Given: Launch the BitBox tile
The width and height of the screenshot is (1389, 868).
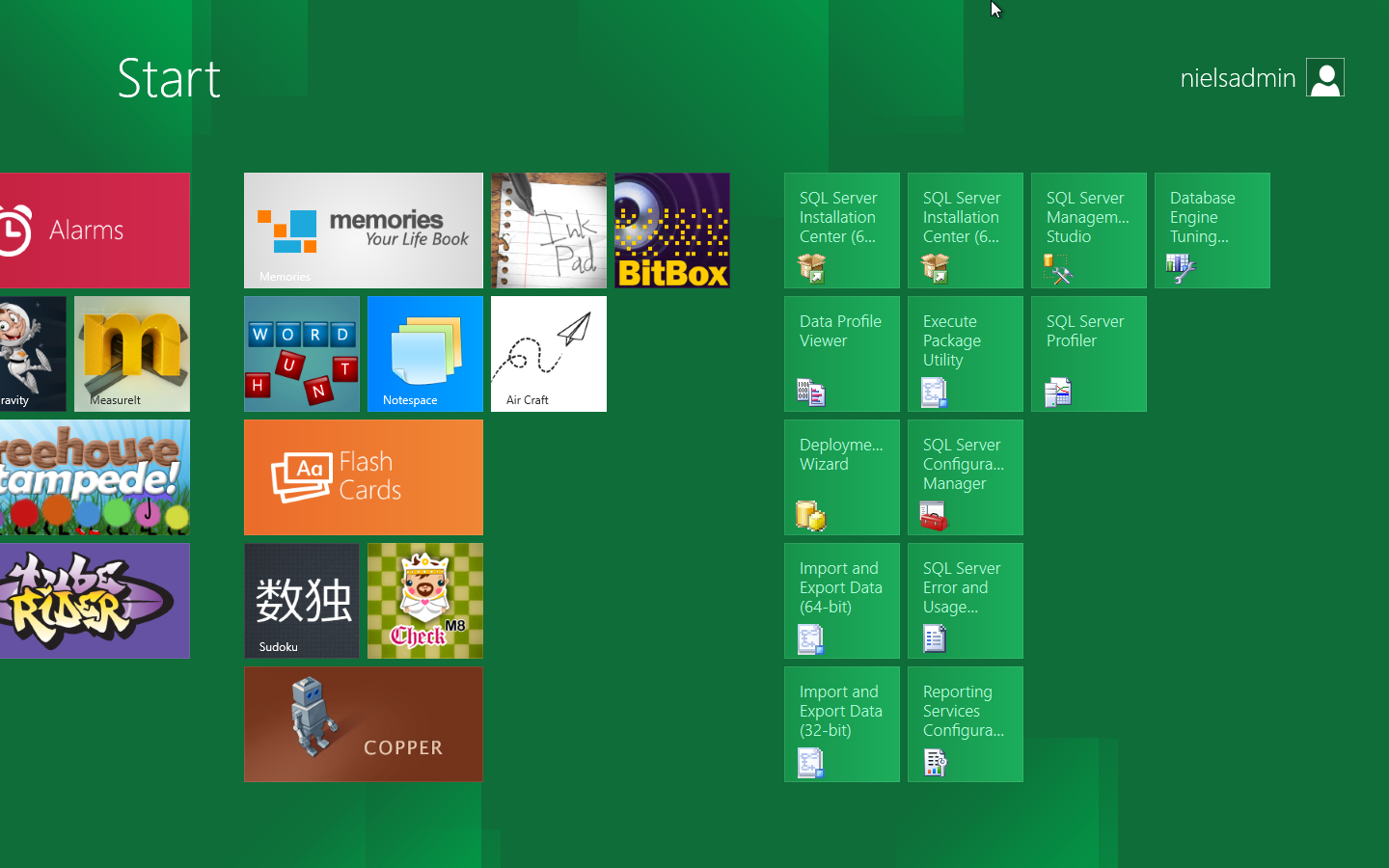Looking at the screenshot, I should (x=672, y=231).
